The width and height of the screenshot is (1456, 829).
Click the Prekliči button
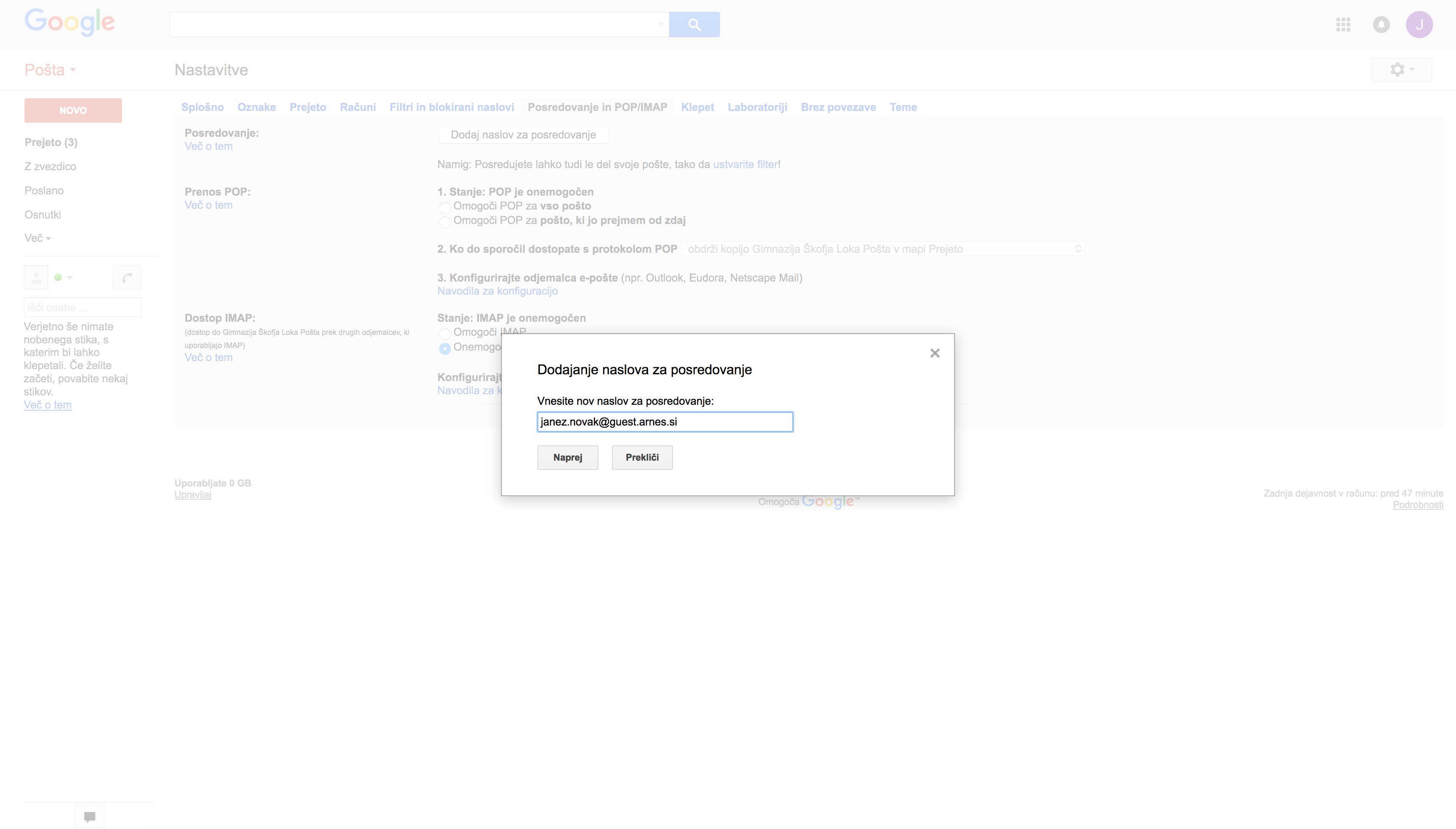click(642, 457)
